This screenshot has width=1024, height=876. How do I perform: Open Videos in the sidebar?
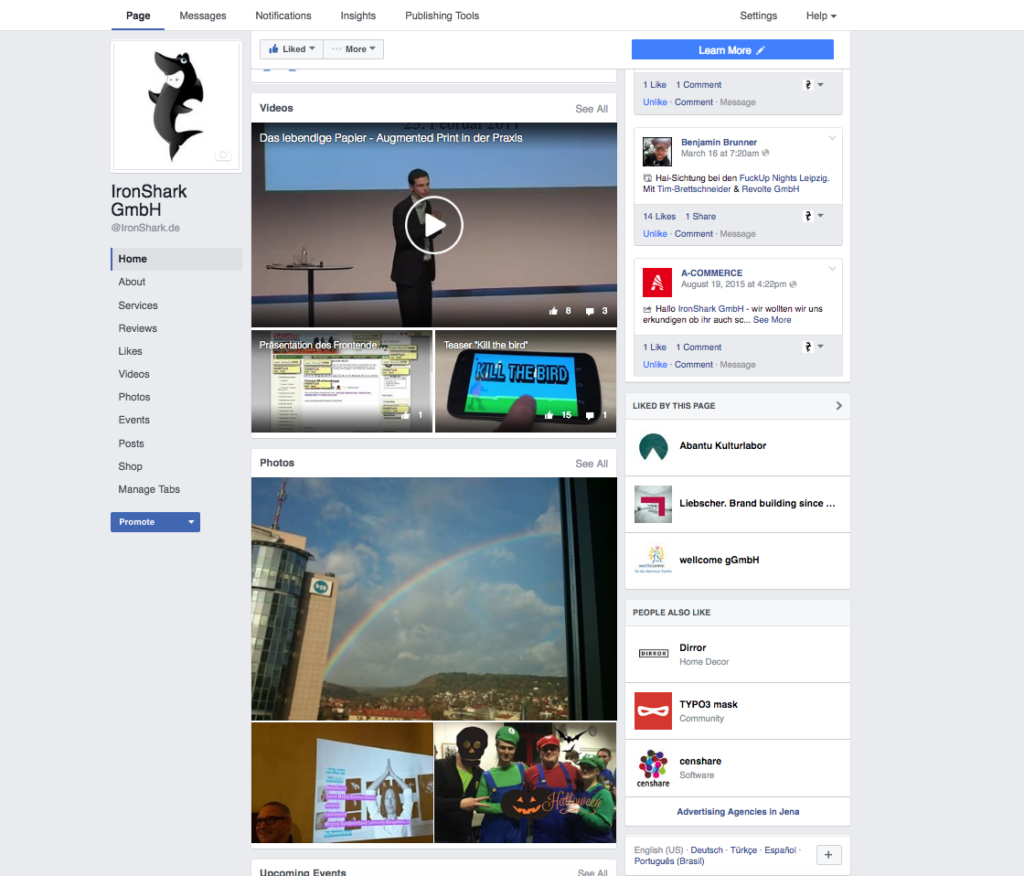pyautogui.click(x=134, y=374)
